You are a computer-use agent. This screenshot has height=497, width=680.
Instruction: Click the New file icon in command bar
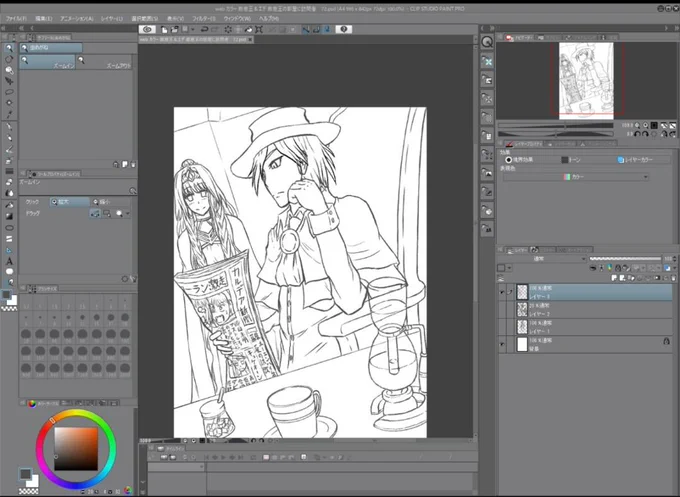[x=164, y=29]
